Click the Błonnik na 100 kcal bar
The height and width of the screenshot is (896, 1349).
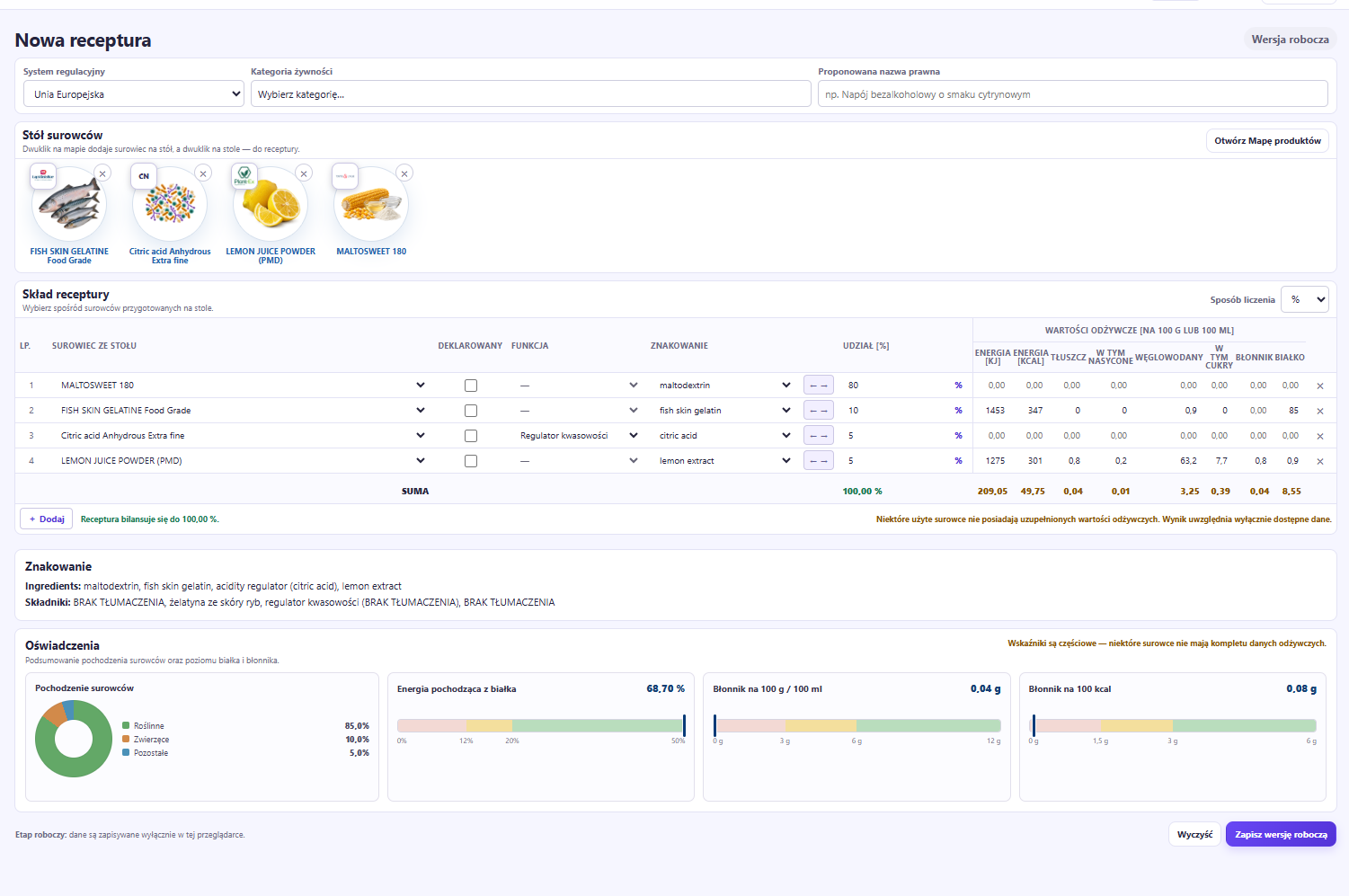click(1173, 725)
